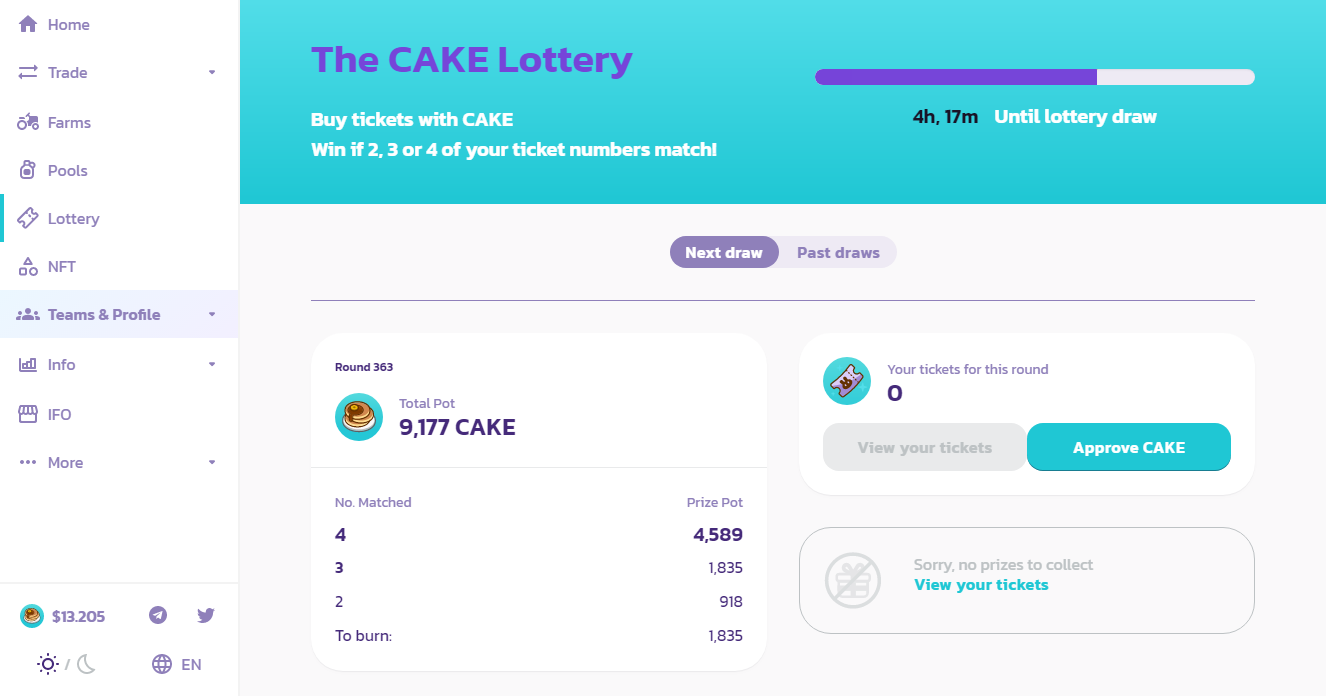Switch to light mode with sun icon
Image resolution: width=1326 pixels, height=696 pixels.
coord(48,664)
